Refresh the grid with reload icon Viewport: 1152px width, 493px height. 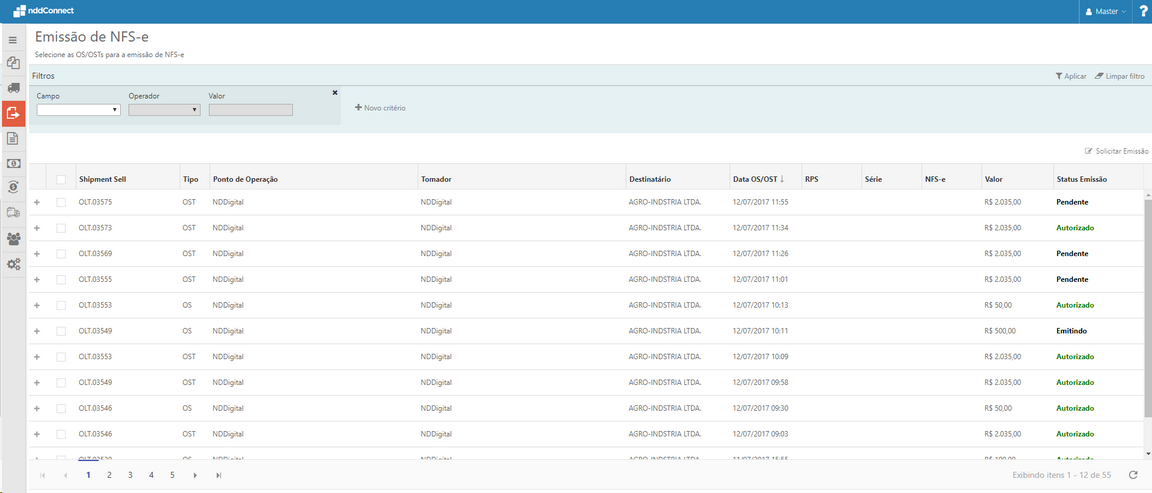[1133, 475]
